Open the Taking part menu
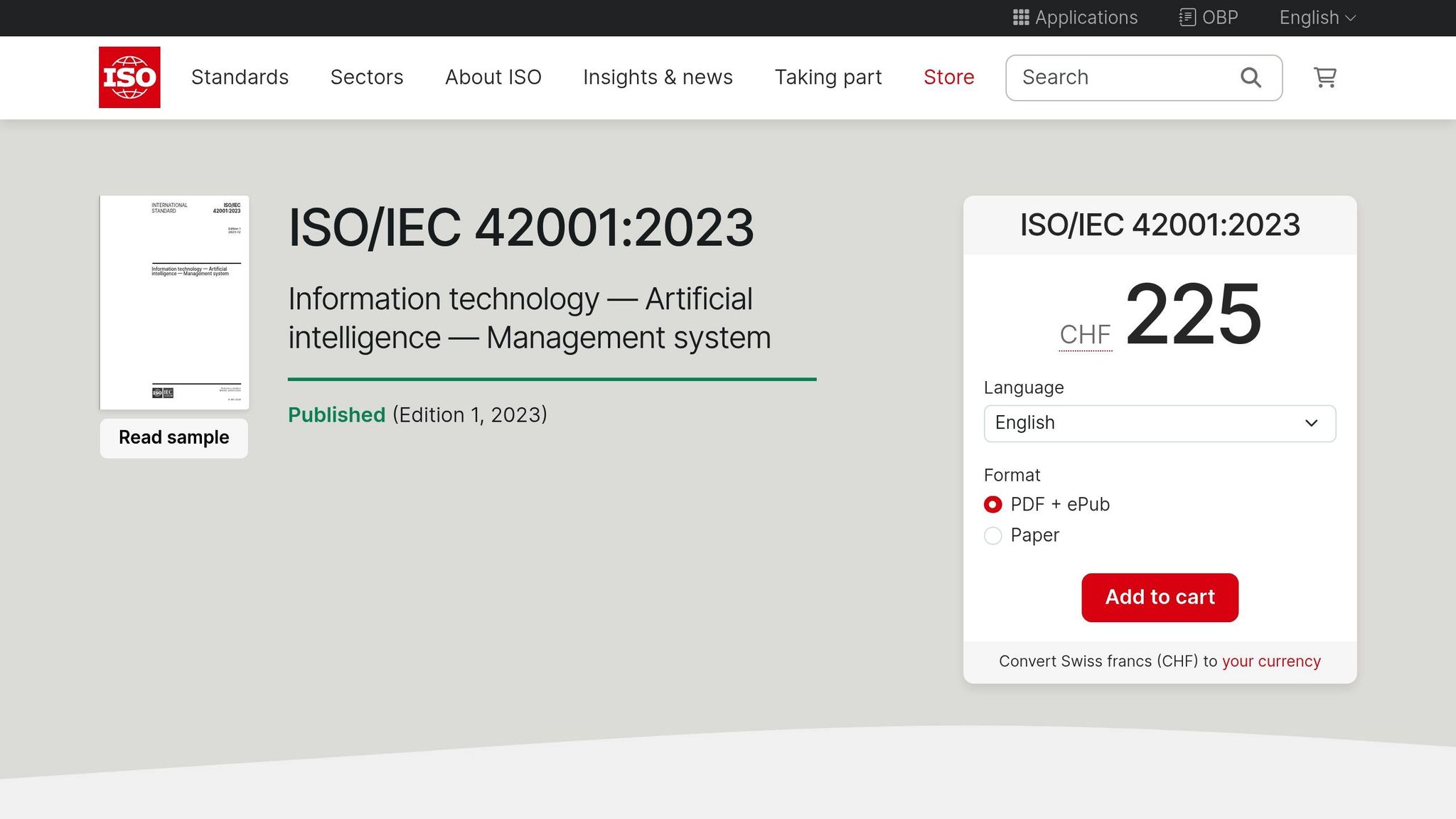 pyautogui.click(x=828, y=77)
